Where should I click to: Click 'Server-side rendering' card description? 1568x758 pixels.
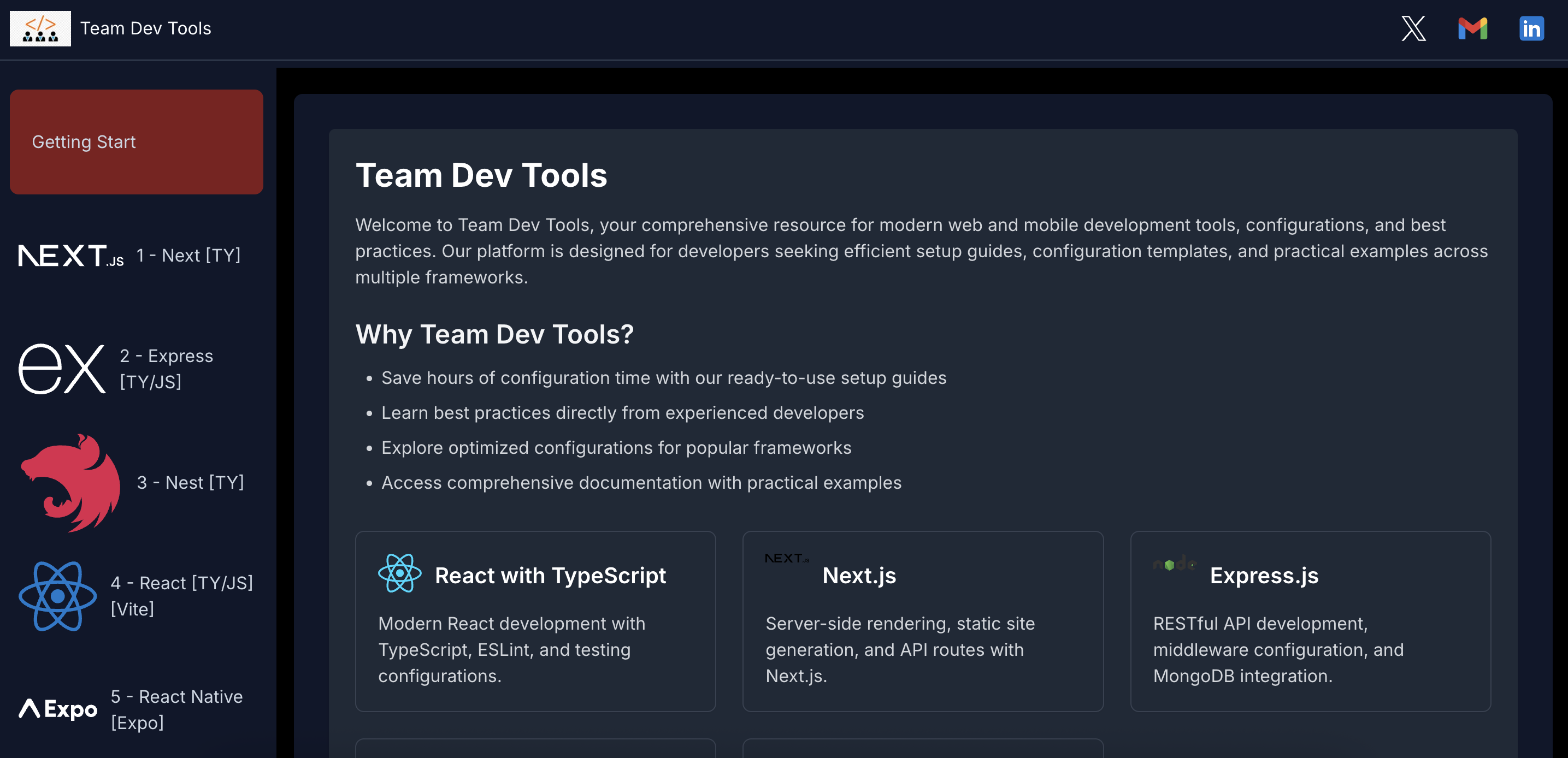(x=900, y=650)
